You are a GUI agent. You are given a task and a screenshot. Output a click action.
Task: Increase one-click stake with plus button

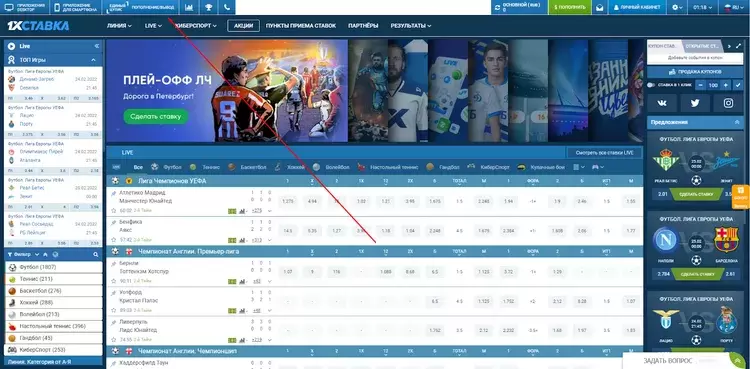(x=726, y=85)
